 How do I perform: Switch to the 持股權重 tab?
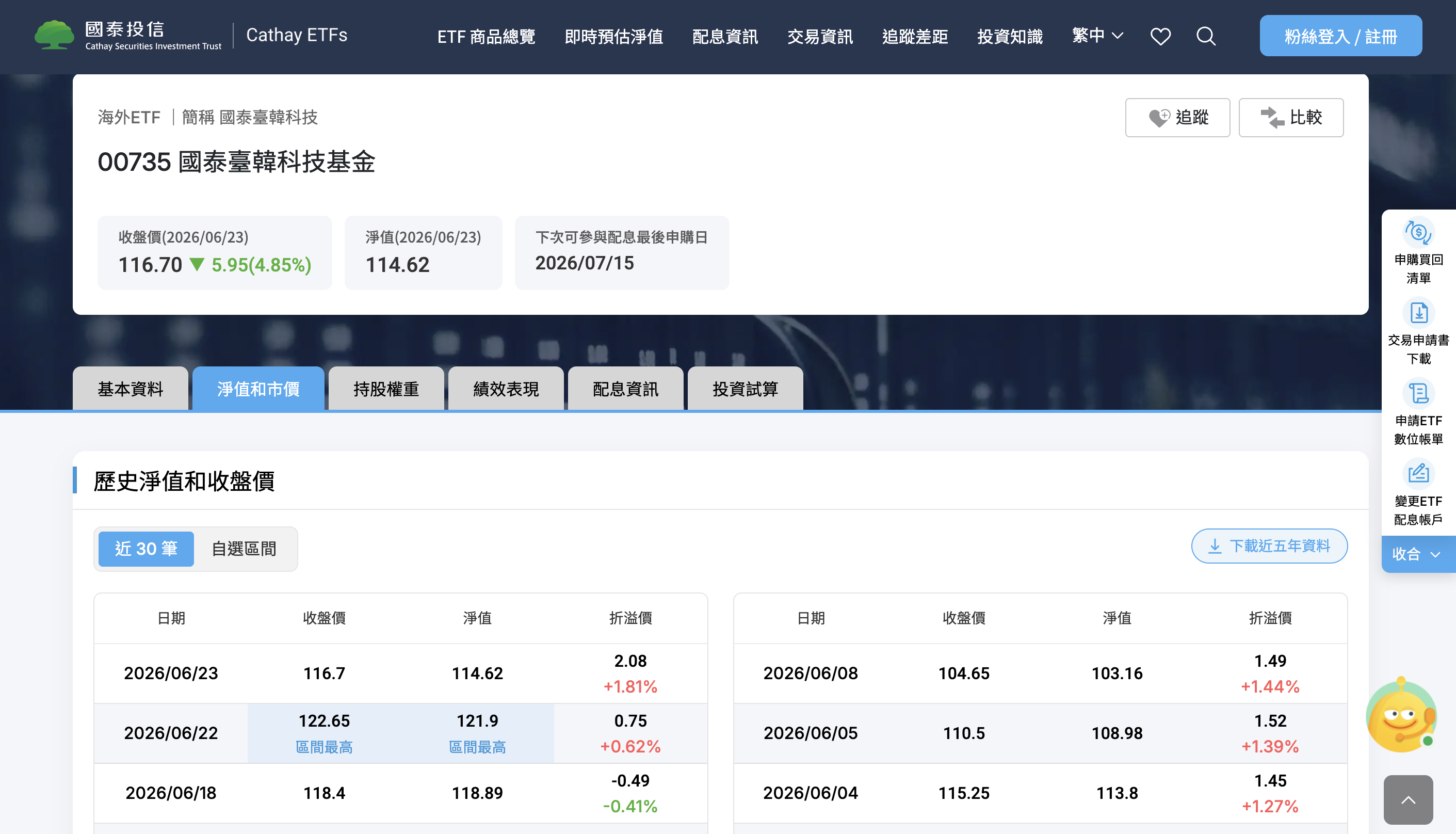pos(386,389)
